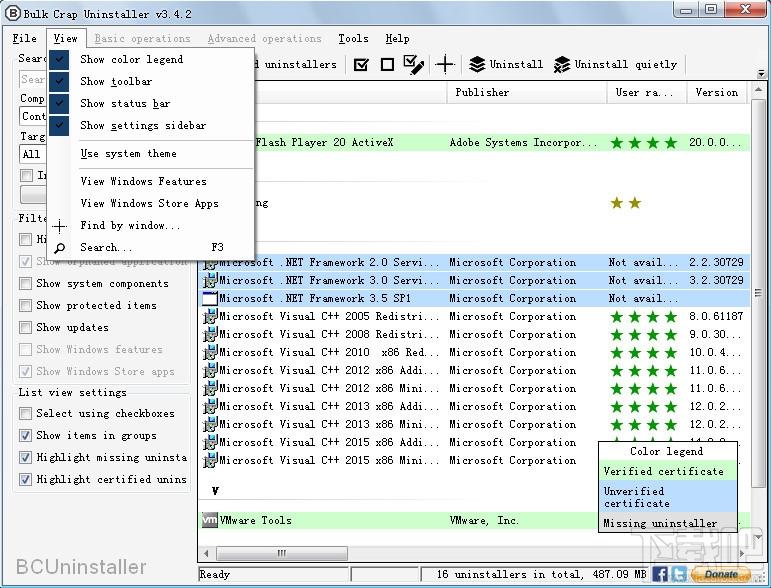Viewport: 771px width, 588px height.
Task: Click the Uninstall quietly label
Action: point(625,64)
